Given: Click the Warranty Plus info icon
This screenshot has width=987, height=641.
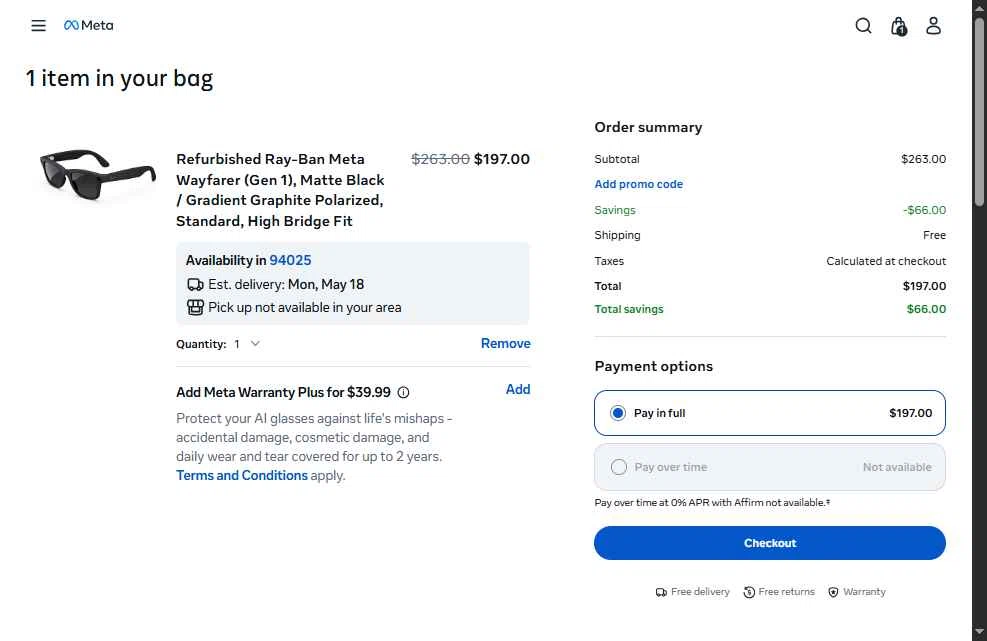Looking at the screenshot, I should 403,392.
